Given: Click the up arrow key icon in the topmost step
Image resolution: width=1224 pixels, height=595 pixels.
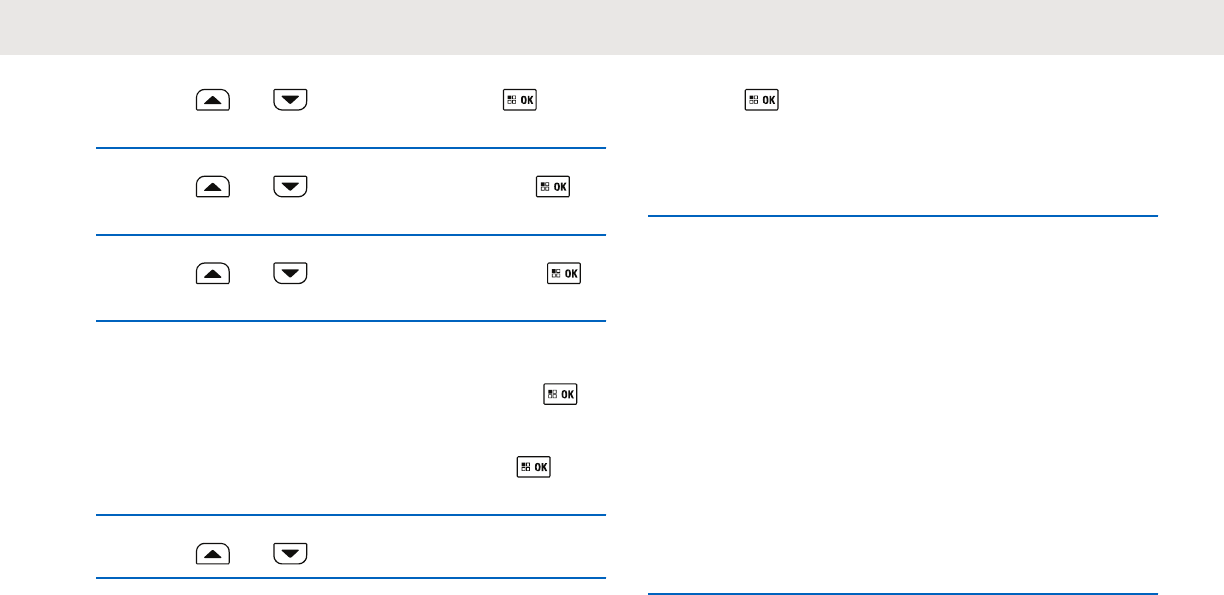Looking at the screenshot, I should point(213,100).
